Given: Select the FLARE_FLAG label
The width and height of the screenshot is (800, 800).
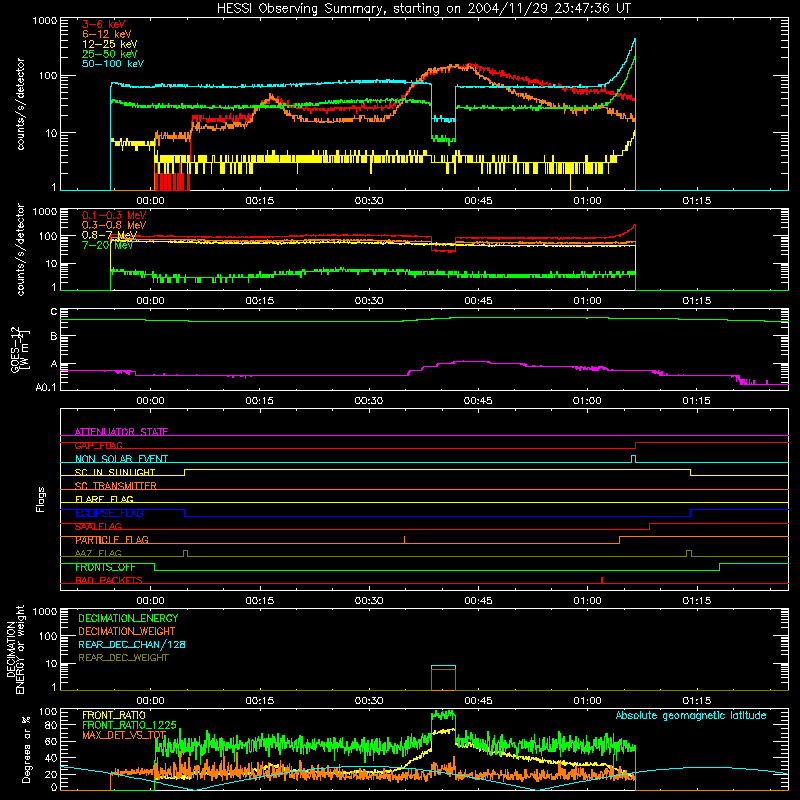Looking at the screenshot, I should point(104,499).
